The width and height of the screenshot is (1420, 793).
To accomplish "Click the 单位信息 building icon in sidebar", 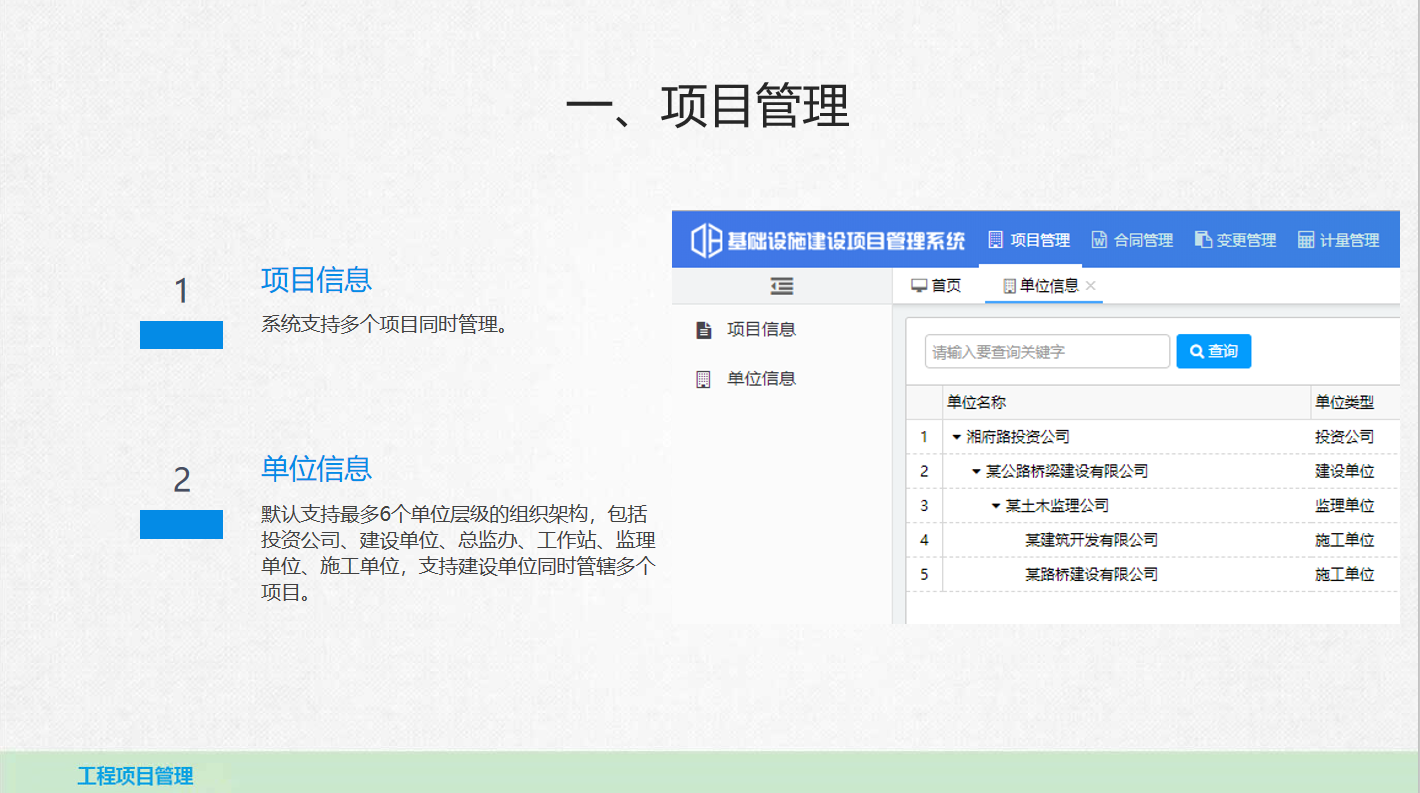I will tap(704, 379).
